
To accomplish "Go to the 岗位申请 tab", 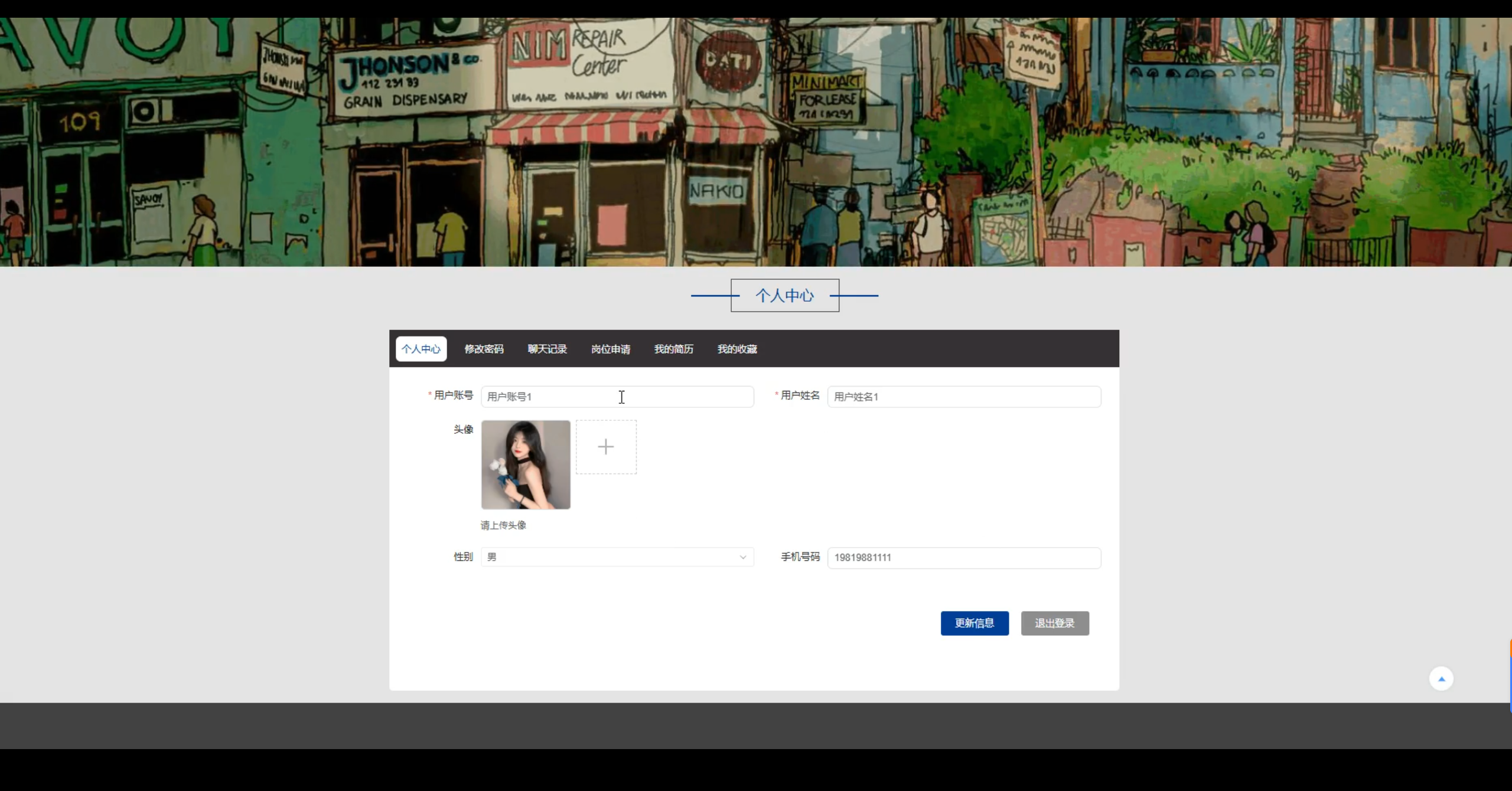I will [610, 349].
